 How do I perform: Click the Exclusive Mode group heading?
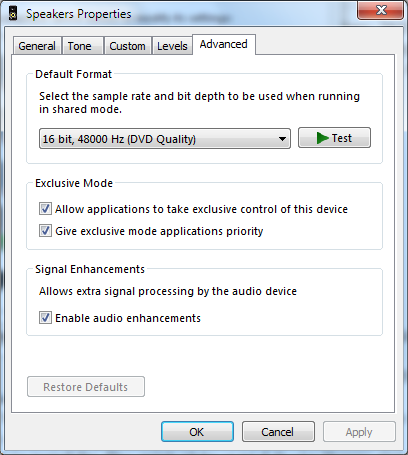[74, 183]
